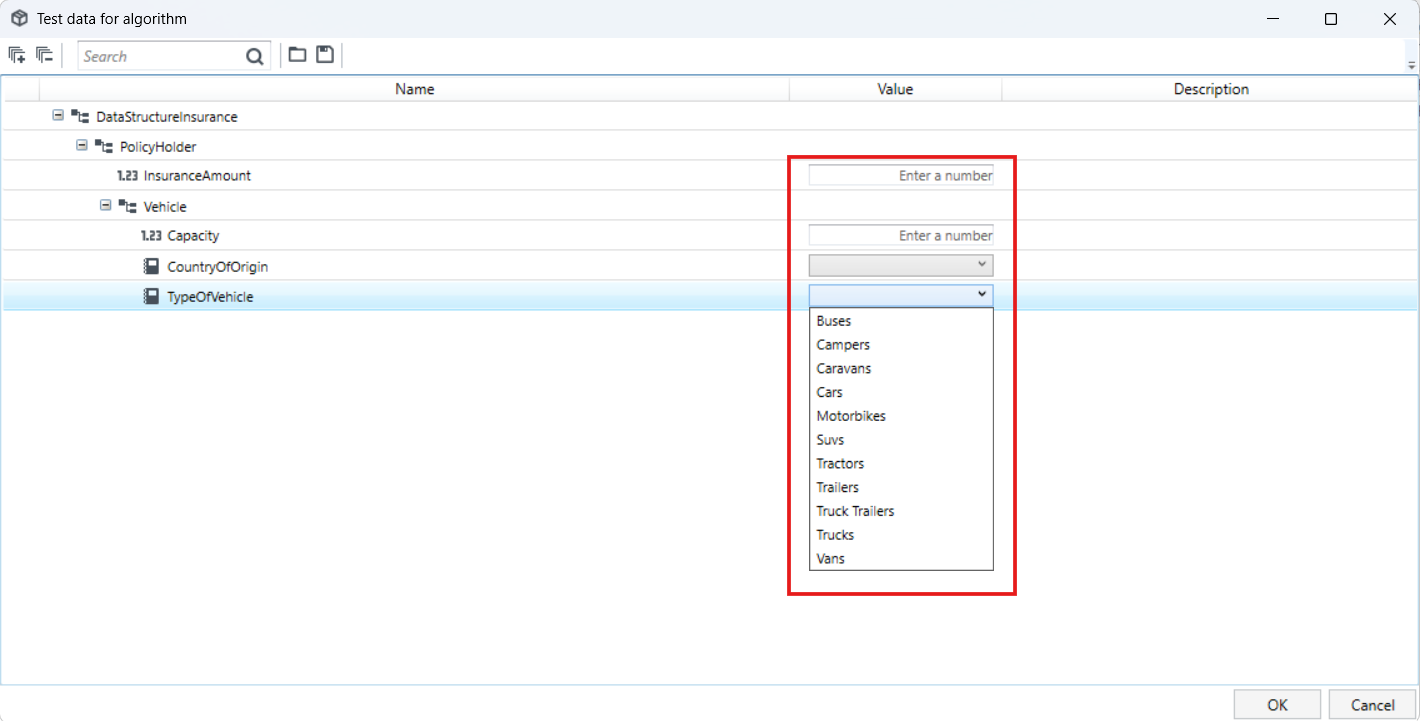1420x721 pixels.
Task: Click the Cancel button
Action: pos(1372,705)
